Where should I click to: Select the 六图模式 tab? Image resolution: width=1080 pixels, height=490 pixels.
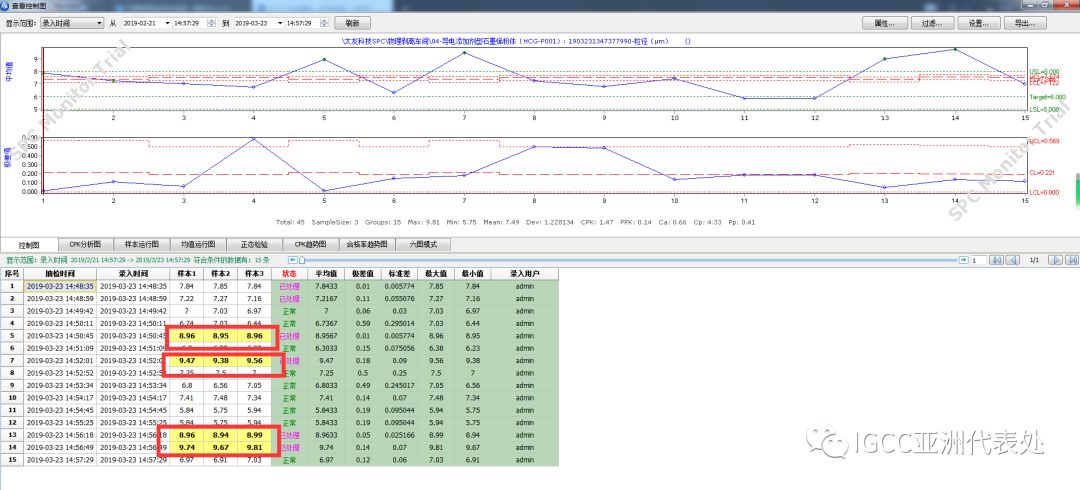click(424, 243)
